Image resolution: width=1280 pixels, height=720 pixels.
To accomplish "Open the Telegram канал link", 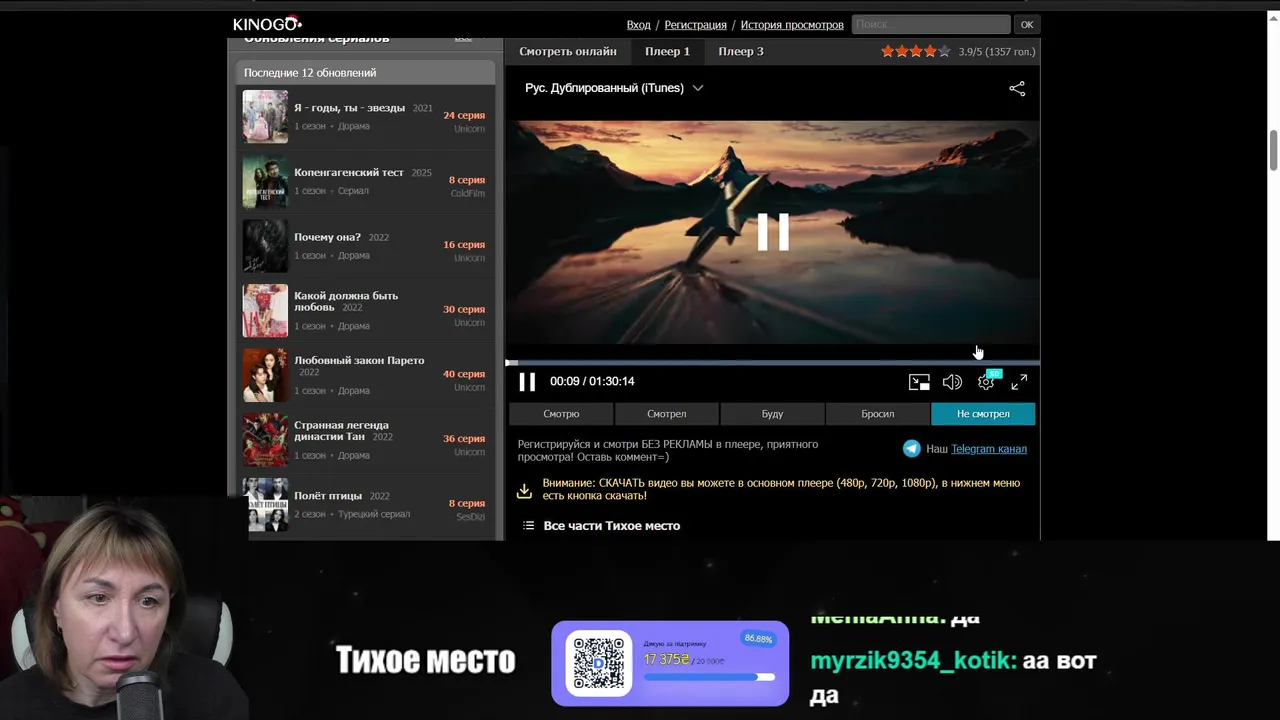I will (x=989, y=449).
